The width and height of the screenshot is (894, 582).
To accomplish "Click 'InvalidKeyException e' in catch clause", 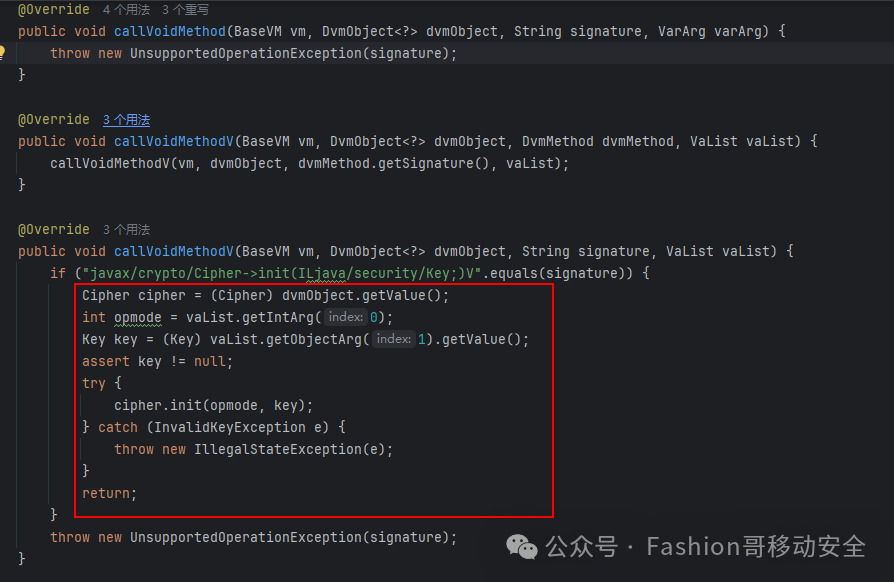I will point(238,428).
